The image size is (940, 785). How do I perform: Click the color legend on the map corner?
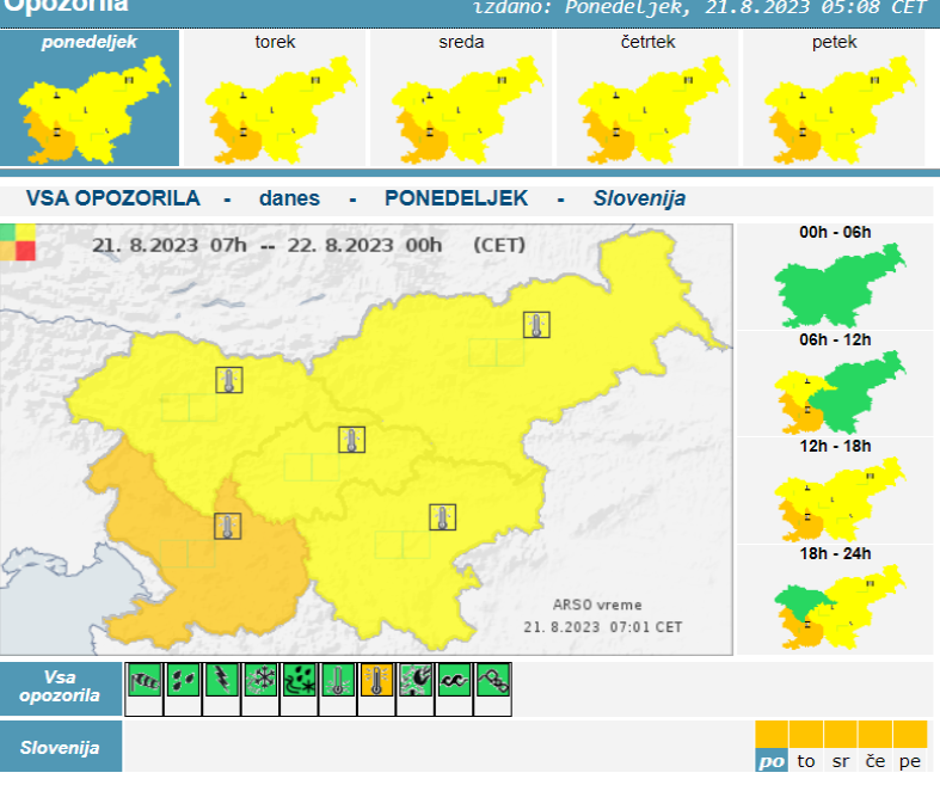tap(18, 242)
